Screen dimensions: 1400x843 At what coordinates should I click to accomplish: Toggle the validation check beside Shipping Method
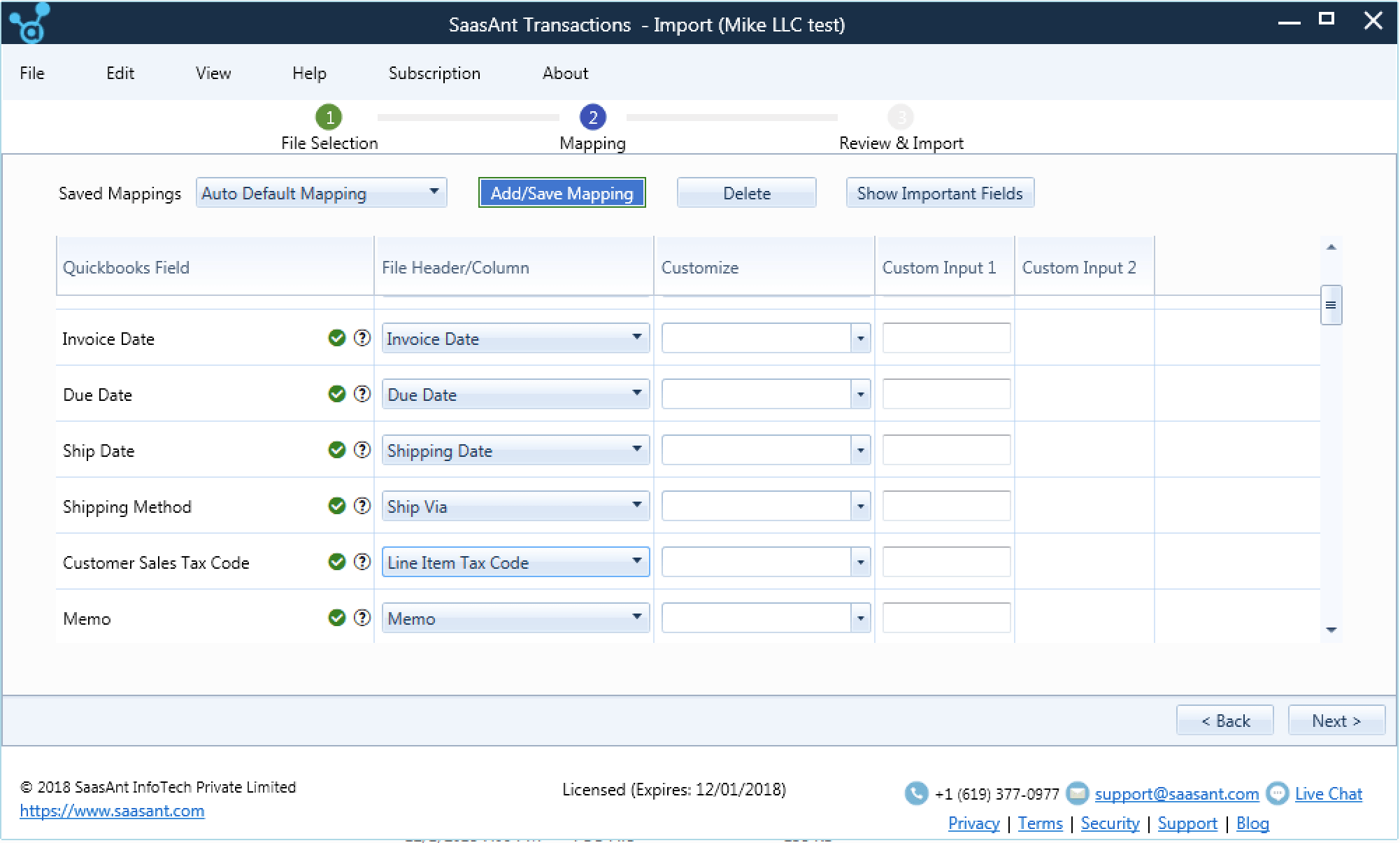(x=337, y=506)
